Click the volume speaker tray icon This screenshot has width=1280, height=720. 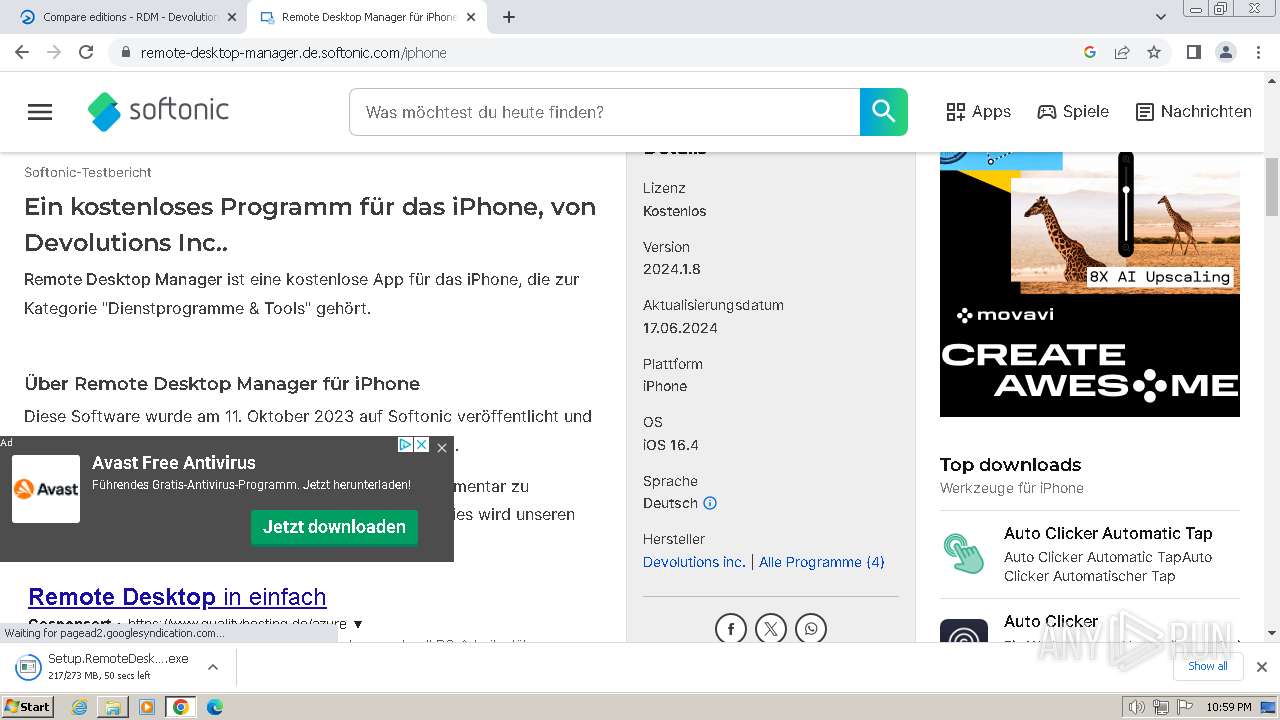click(x=1136, y=707)
